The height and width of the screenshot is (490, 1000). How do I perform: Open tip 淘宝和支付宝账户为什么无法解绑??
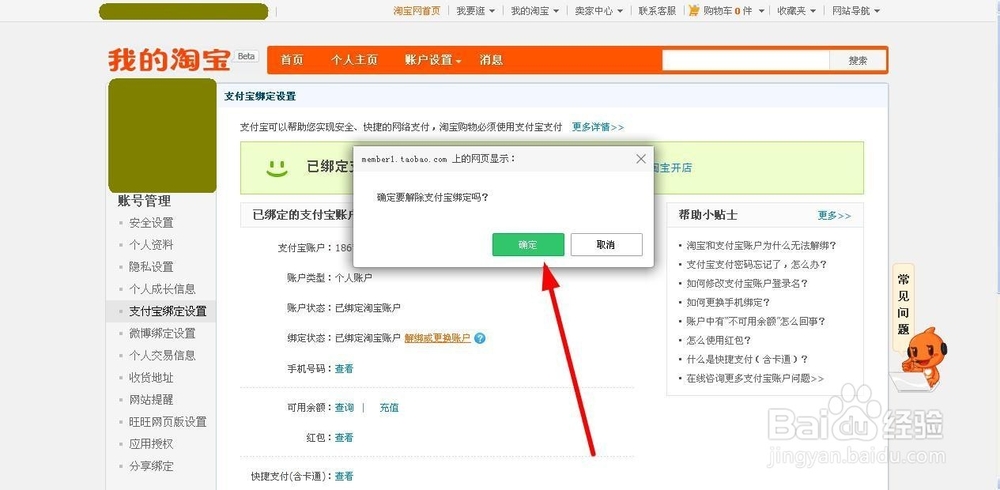761,246
